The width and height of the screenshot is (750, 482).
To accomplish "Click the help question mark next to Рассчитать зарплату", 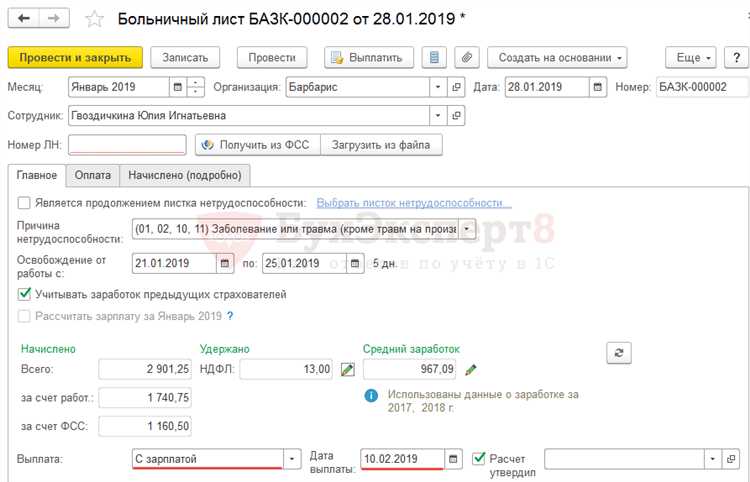I will pos(230,316).
